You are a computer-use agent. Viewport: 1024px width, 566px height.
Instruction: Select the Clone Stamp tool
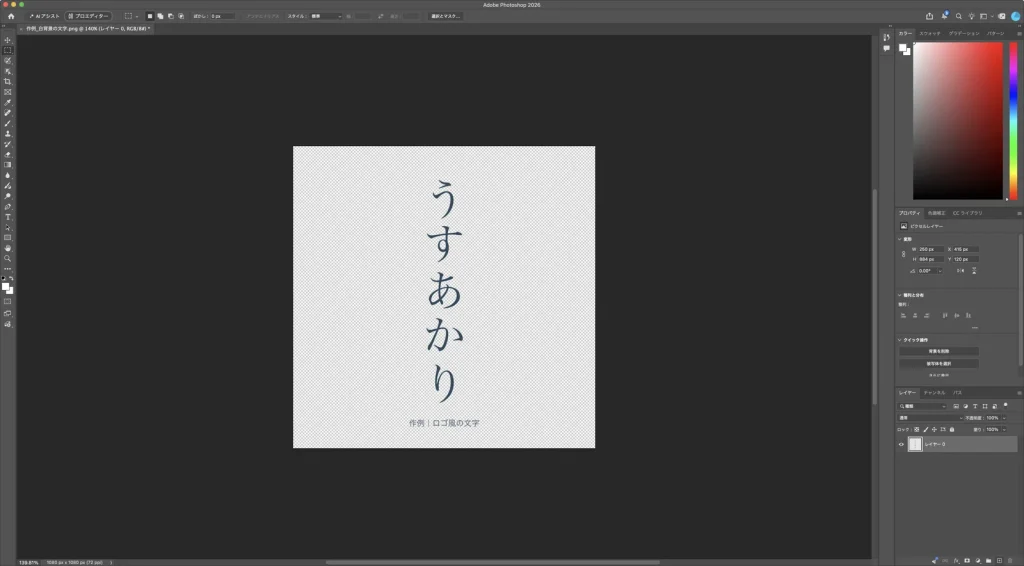click(8, 134)
